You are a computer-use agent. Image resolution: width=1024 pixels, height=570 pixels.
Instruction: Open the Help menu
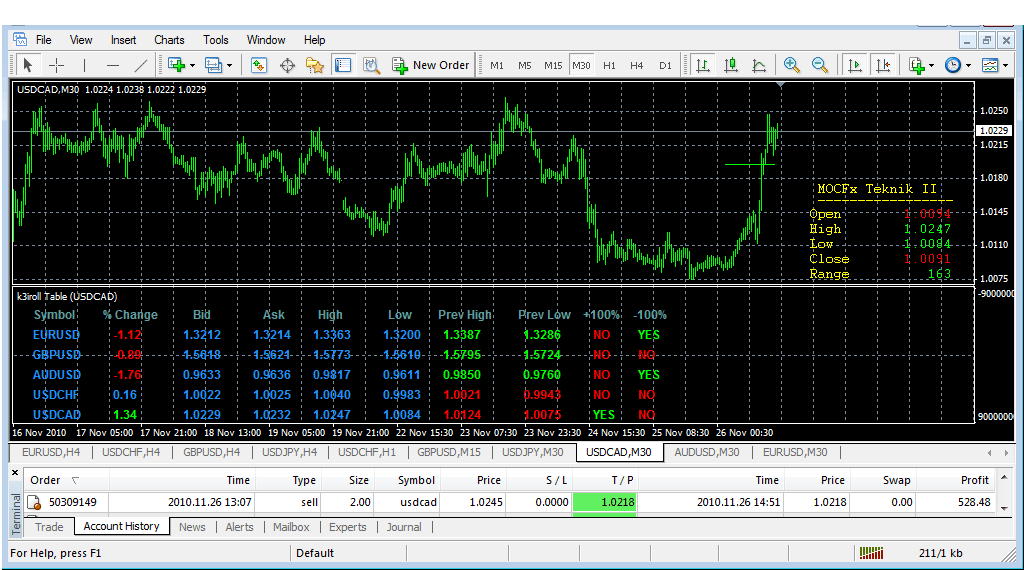tap(314, 40)
